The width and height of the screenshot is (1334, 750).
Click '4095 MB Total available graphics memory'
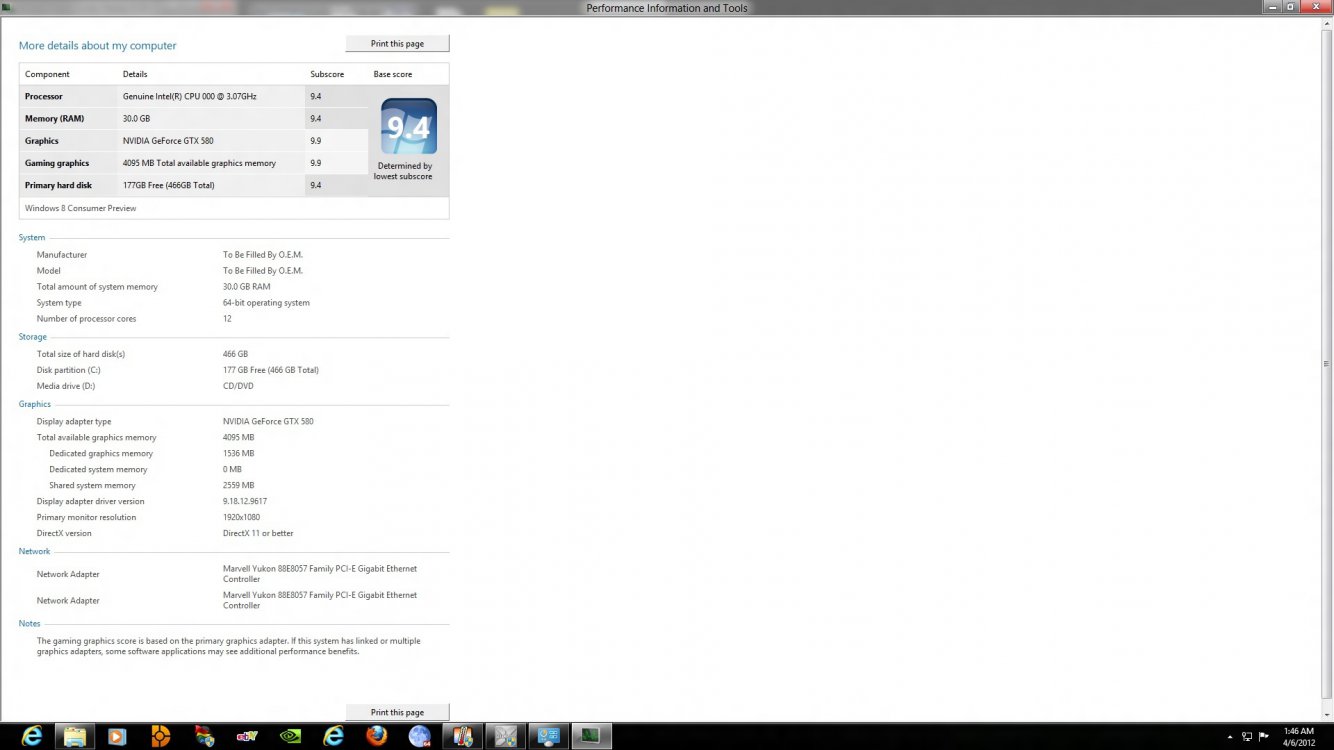point(199,163)
